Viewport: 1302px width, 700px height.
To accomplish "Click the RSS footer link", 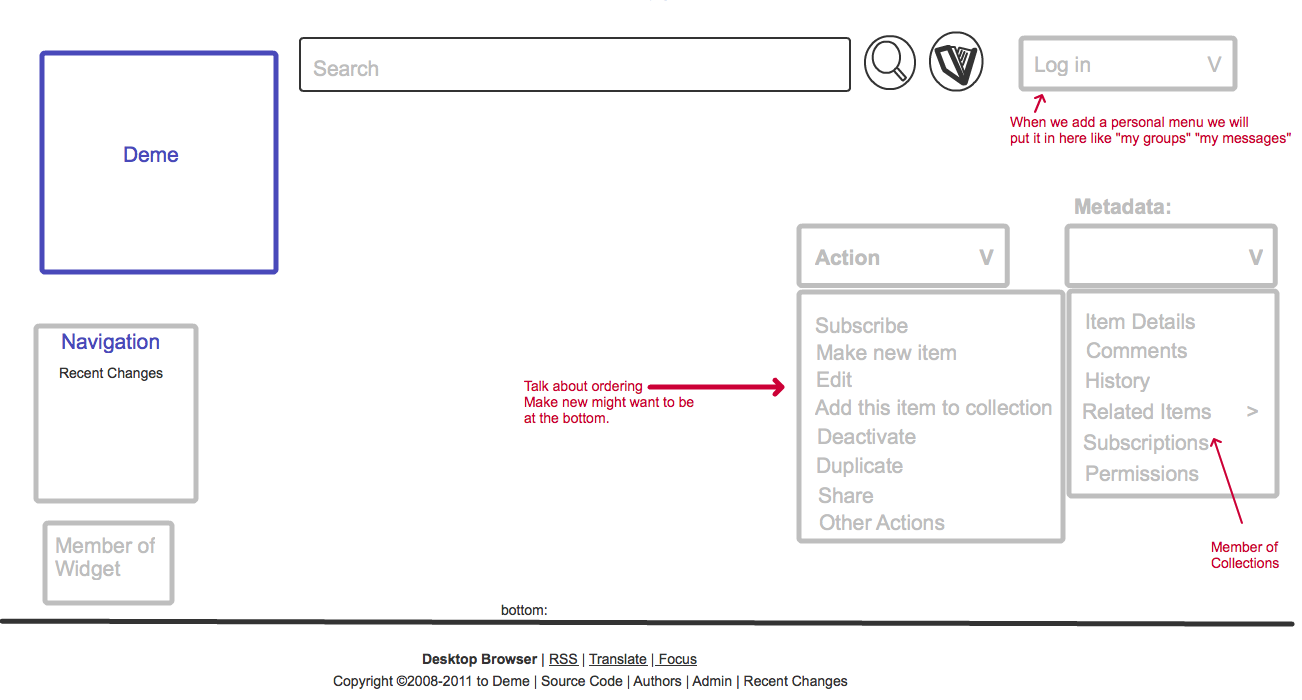I will [563, 659].
